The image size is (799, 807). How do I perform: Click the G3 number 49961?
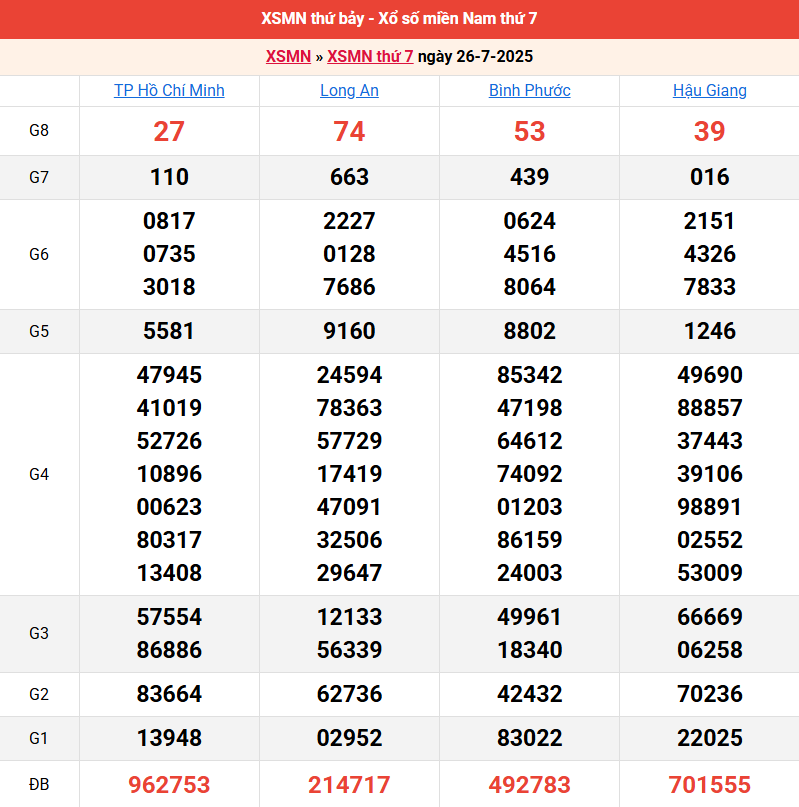(x=530, y=617)
